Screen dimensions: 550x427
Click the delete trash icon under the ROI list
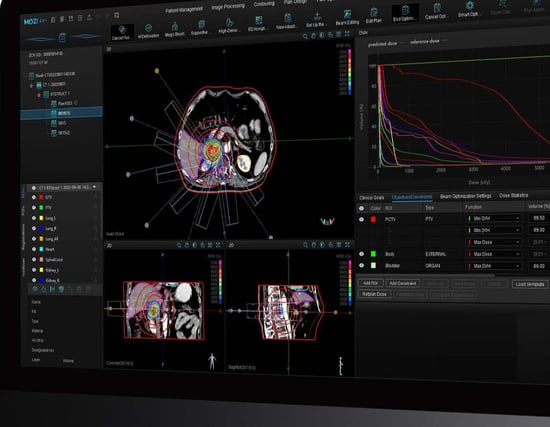pos(61,289)
